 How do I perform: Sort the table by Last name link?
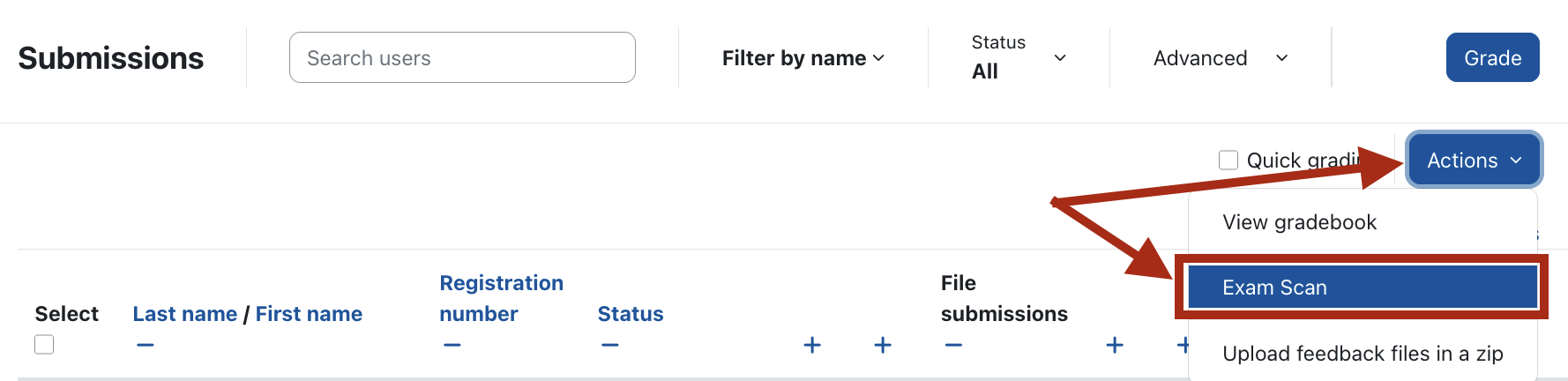[x=184, y=314]
